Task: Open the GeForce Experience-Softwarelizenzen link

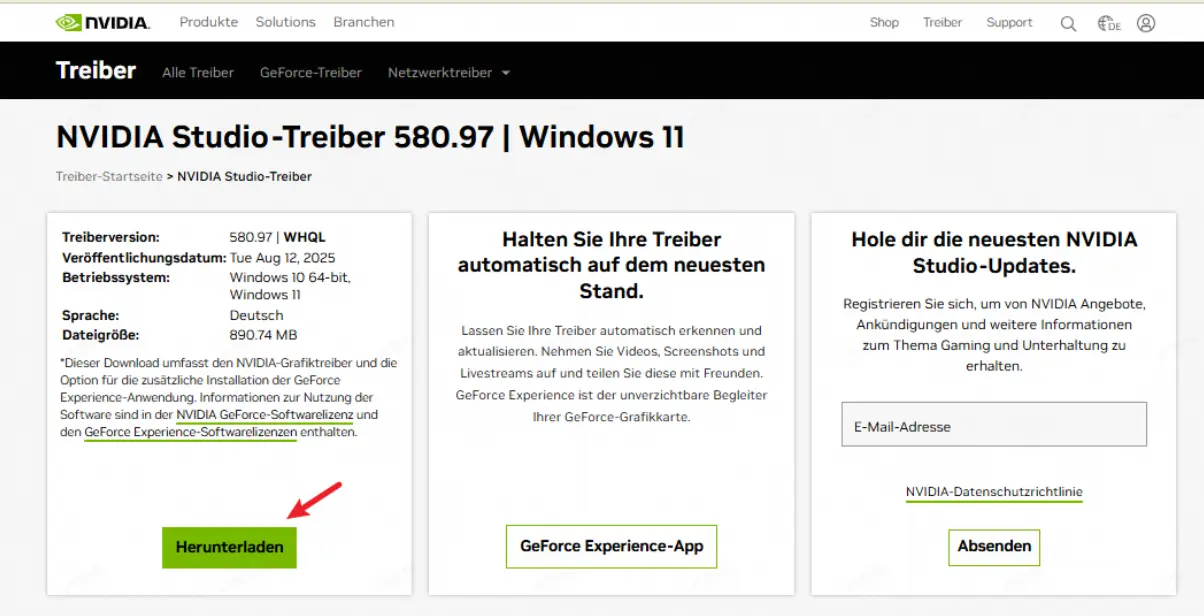Action: point(190,433)
